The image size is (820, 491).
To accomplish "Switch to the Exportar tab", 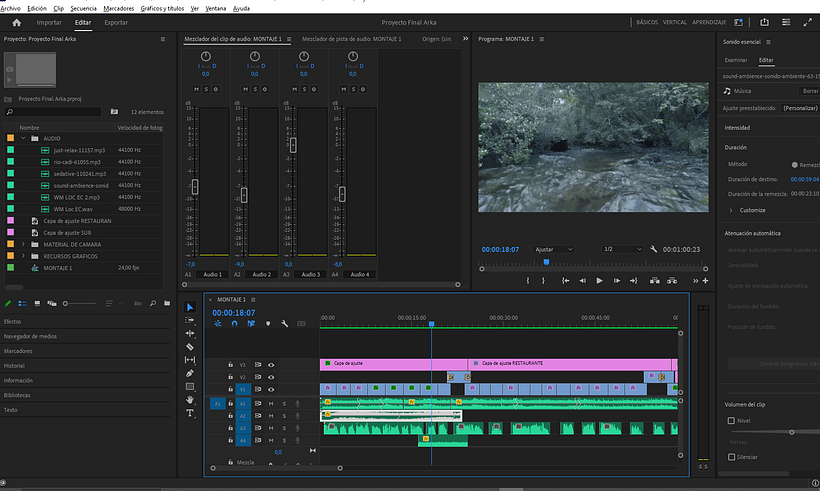I will coord(116,22).
